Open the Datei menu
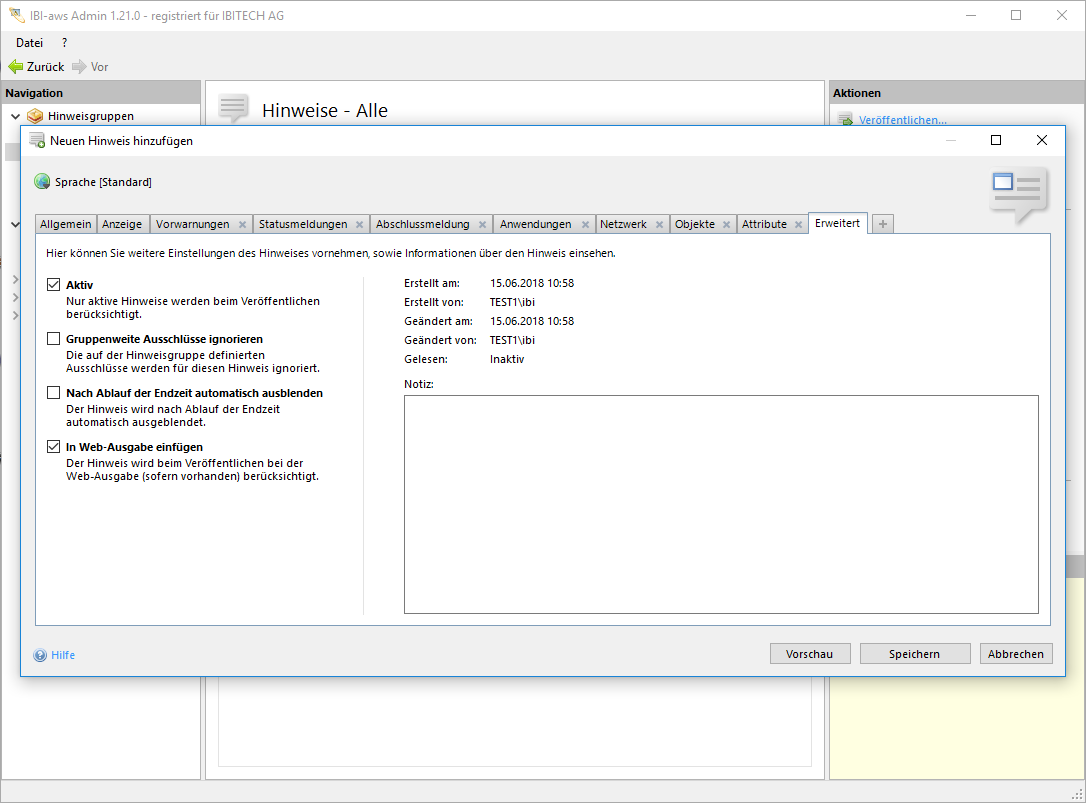Image resolution: width=1086 pixels, height=803 pixels. [29, 43]
